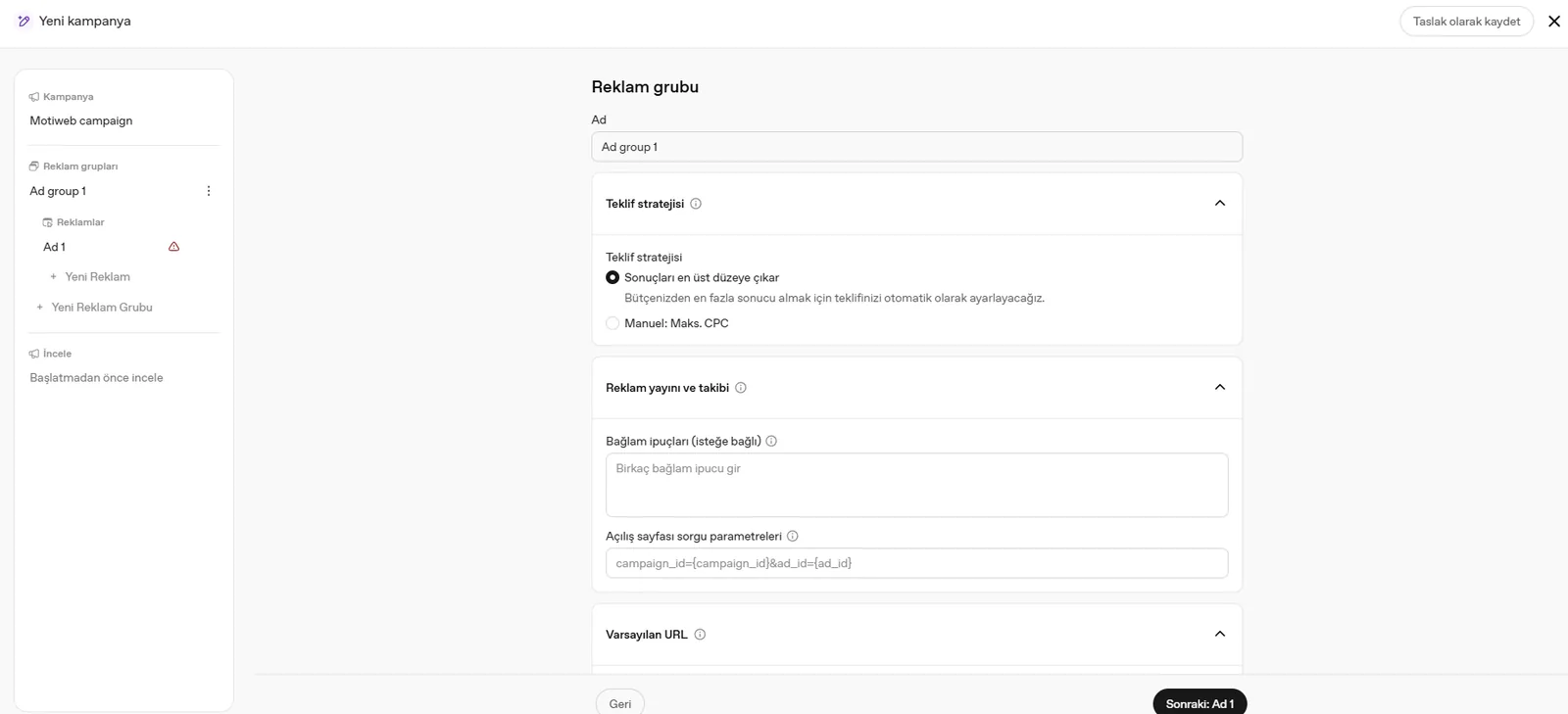Image resolution: width=1568 pixels, height=714 pixels.
Task: Click the İncele section icon
Action: pos(34,354)
